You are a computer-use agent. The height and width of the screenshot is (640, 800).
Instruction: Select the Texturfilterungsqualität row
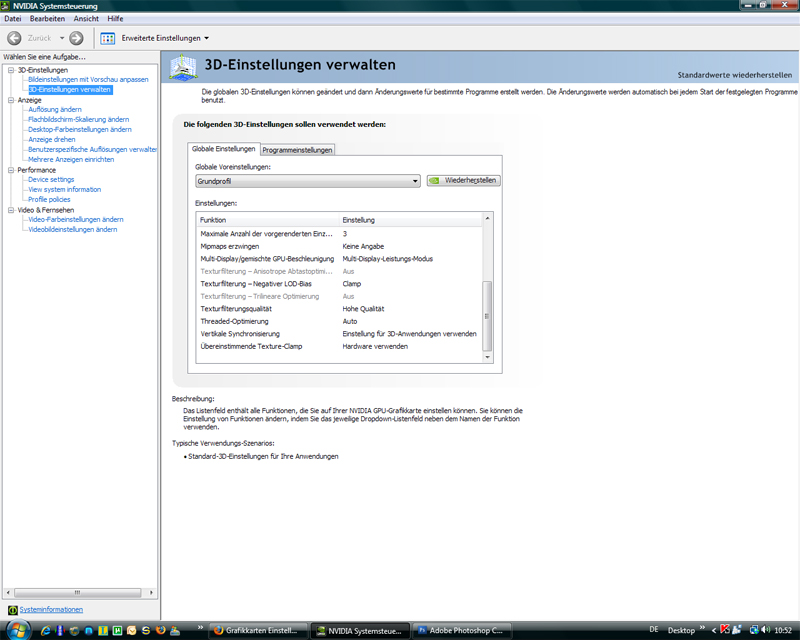tap(339, 309)
